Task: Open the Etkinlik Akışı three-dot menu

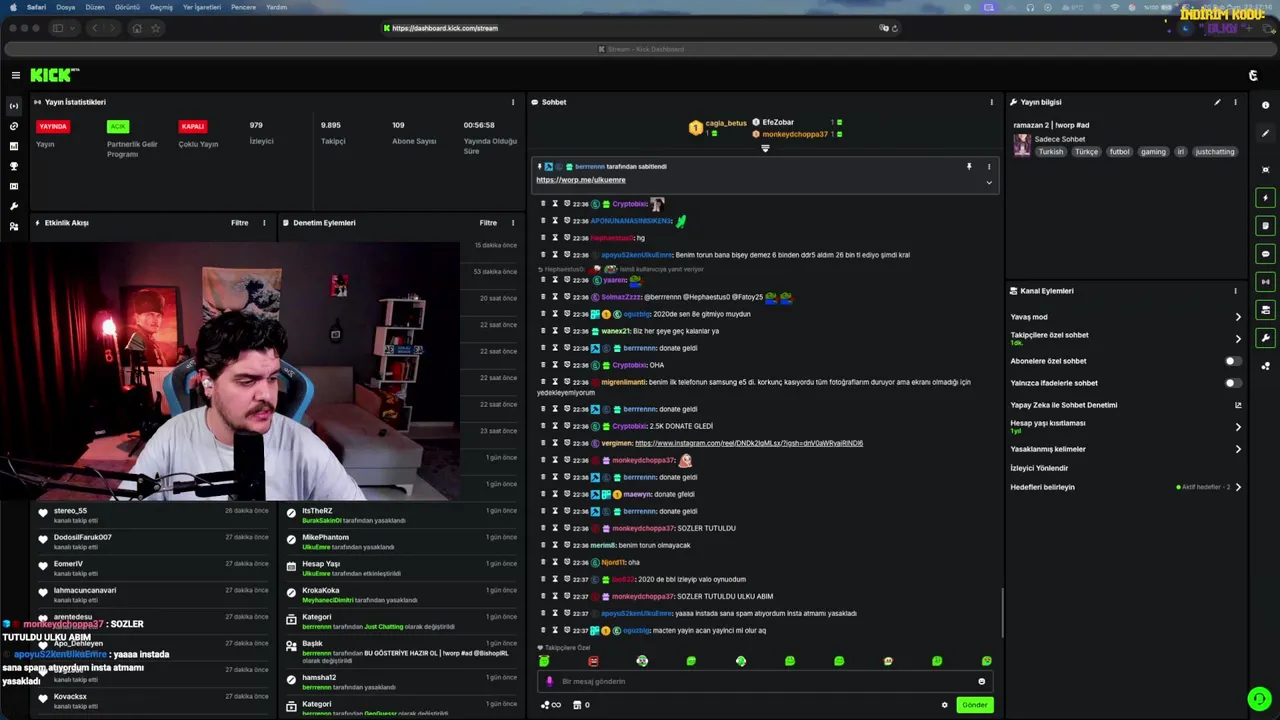Action: click(x=264, y=223)
